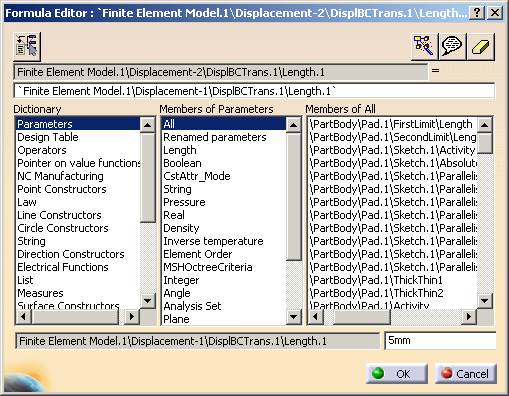Screen dimensions: 509x396
Task: Click OK to confirm the formula
Action: click(397, 374)
